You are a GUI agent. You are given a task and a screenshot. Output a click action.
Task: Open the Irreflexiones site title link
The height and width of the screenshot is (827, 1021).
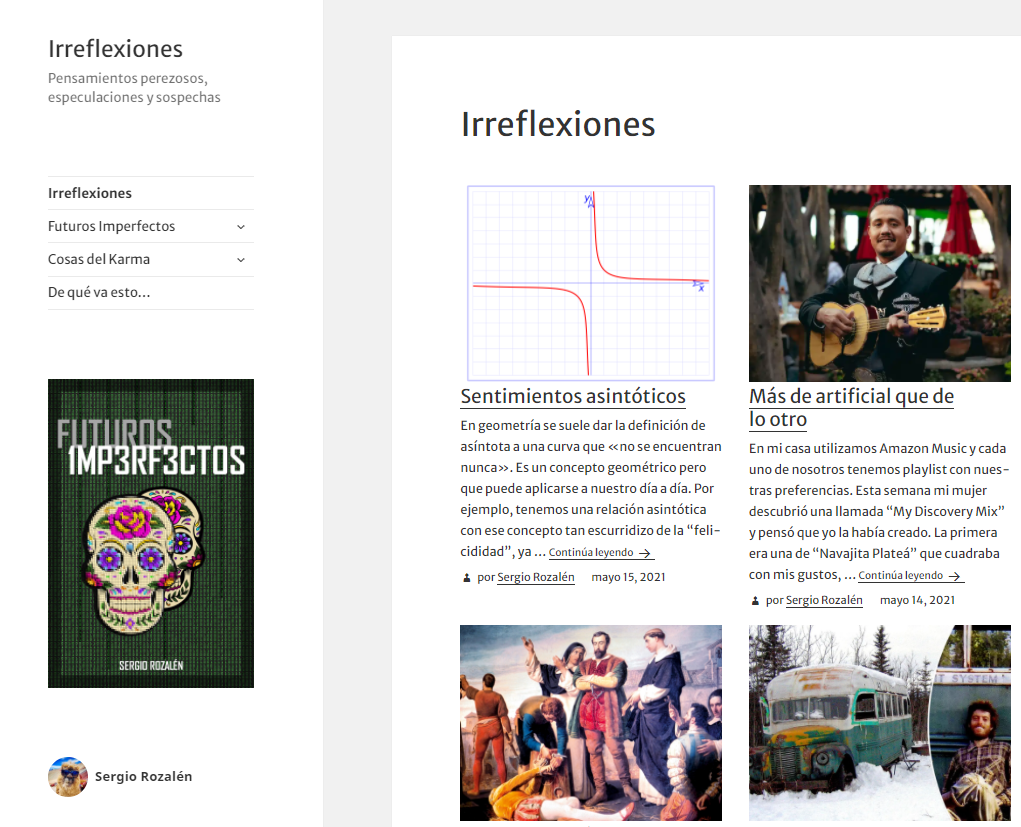click(x=115, y=49)
